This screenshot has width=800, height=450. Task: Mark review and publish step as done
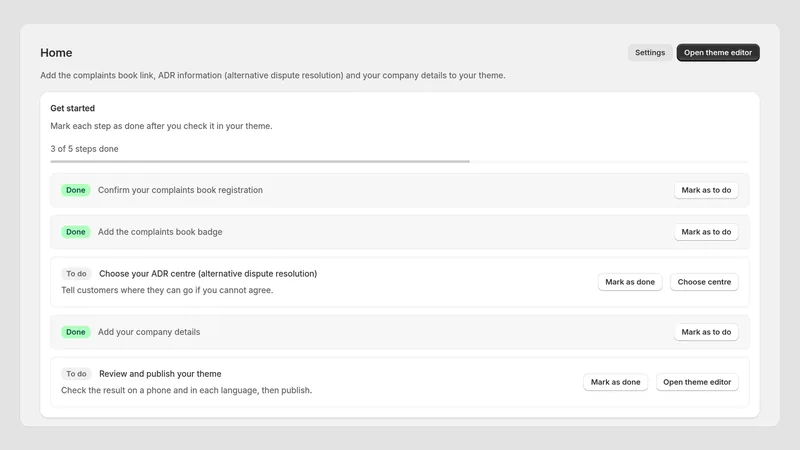click(615, 382)
